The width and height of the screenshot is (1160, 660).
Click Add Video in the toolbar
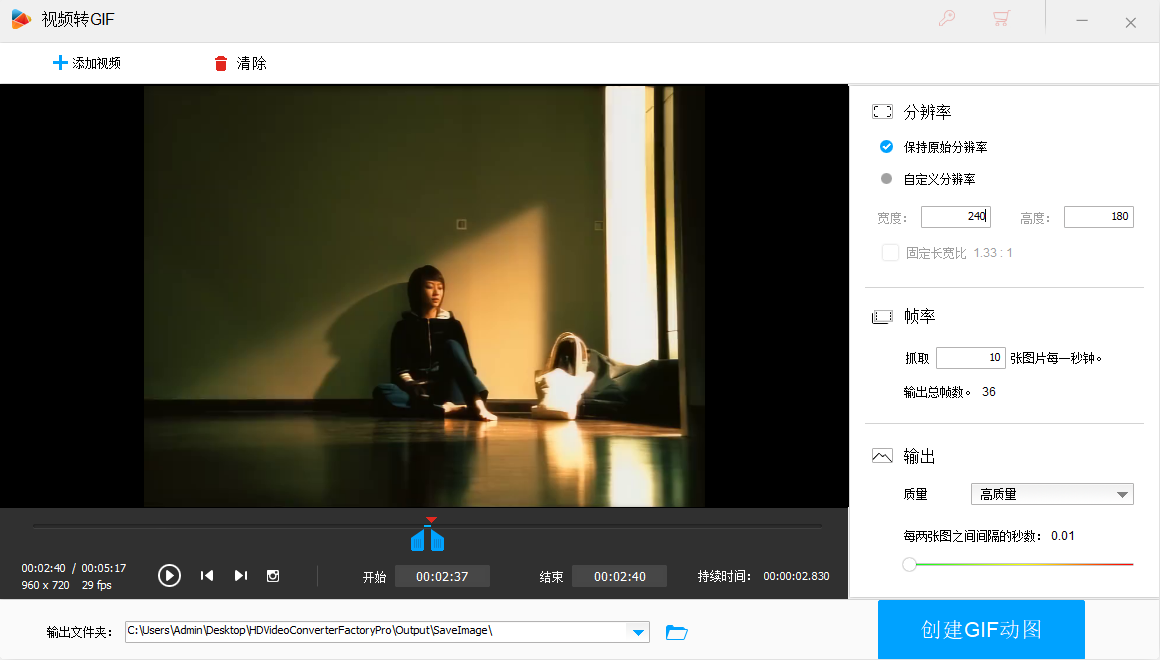click(87, 64)
